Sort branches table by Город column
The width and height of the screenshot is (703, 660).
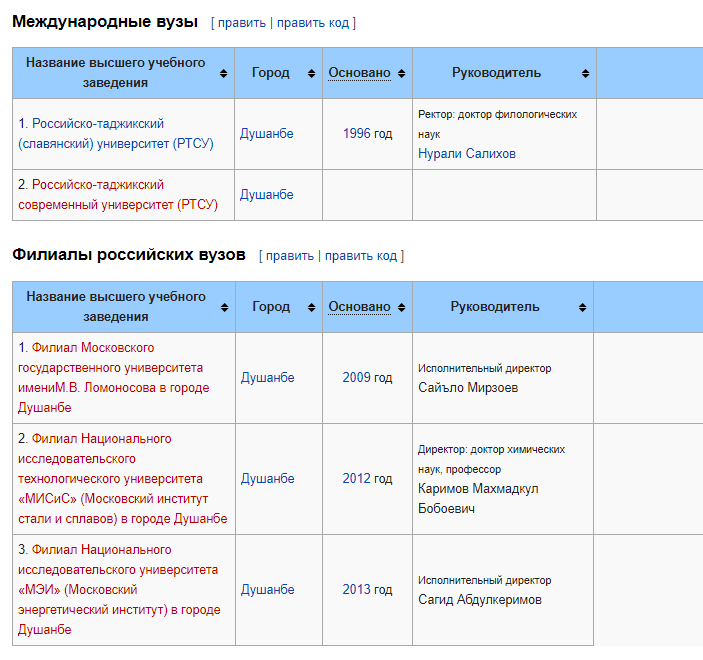click(x=311, y=308)
